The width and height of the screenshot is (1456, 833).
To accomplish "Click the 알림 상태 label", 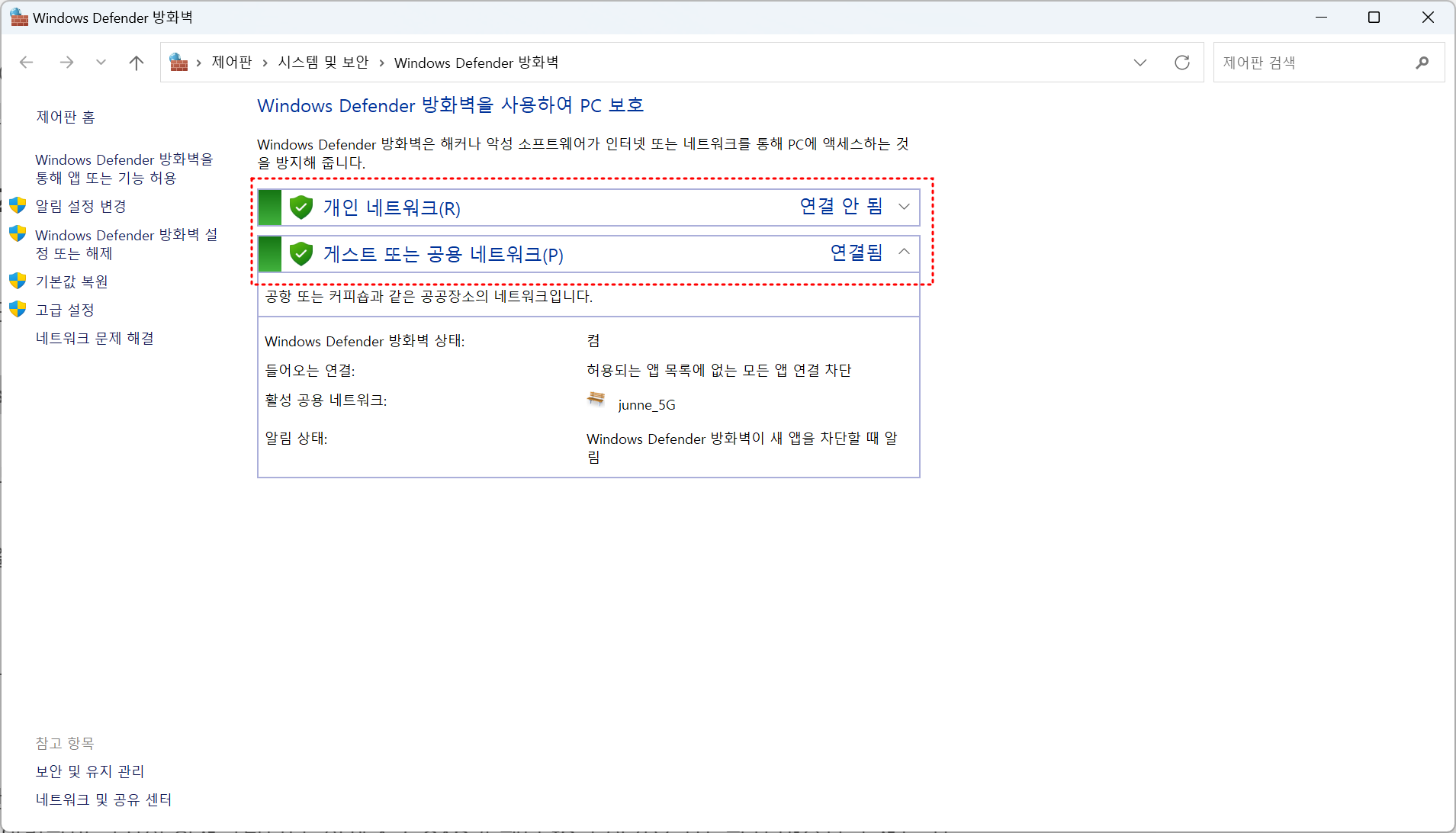I will tap(296, 438).
